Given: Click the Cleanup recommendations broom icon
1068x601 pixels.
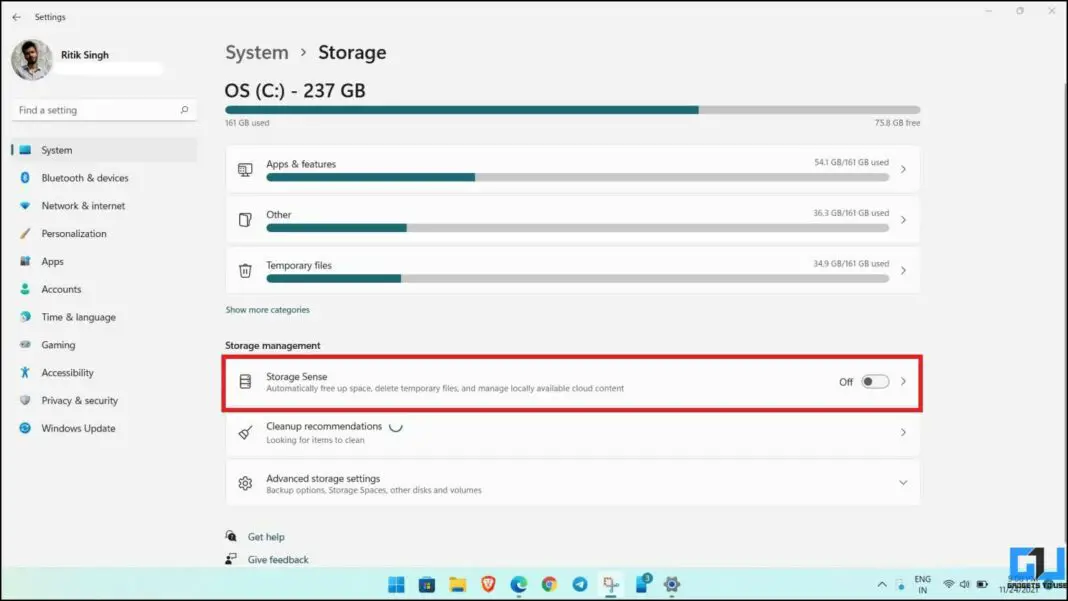Looking at the screenshot, I should click(244, 432).
